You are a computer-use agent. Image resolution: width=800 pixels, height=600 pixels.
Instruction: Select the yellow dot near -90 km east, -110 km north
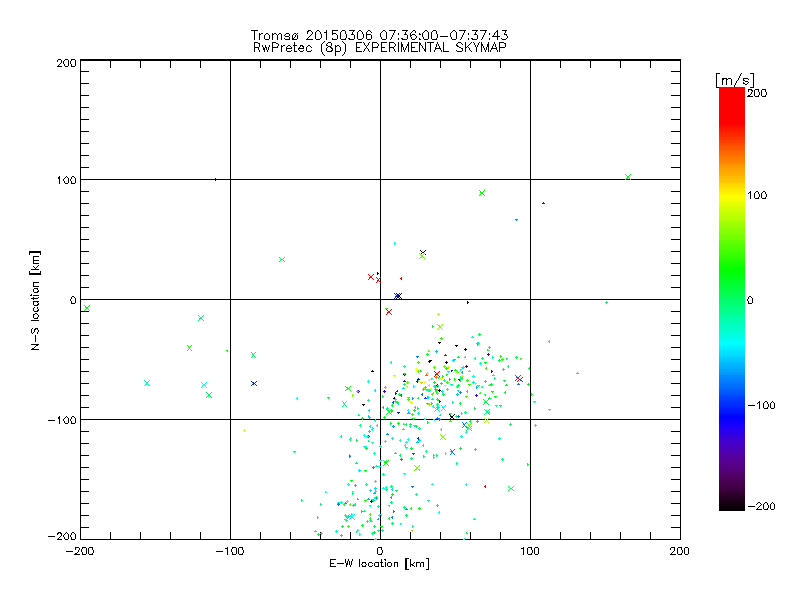tap(244, 431)
